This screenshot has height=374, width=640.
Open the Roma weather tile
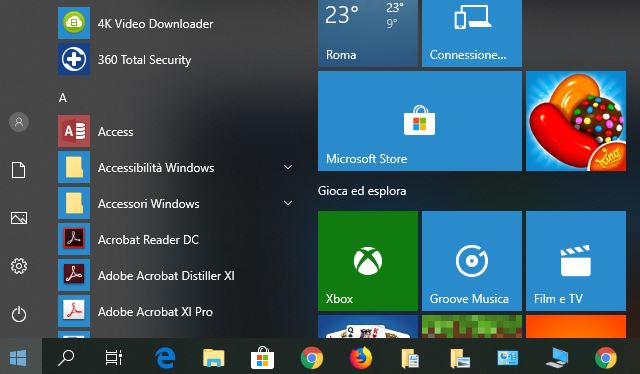point(368,33)
